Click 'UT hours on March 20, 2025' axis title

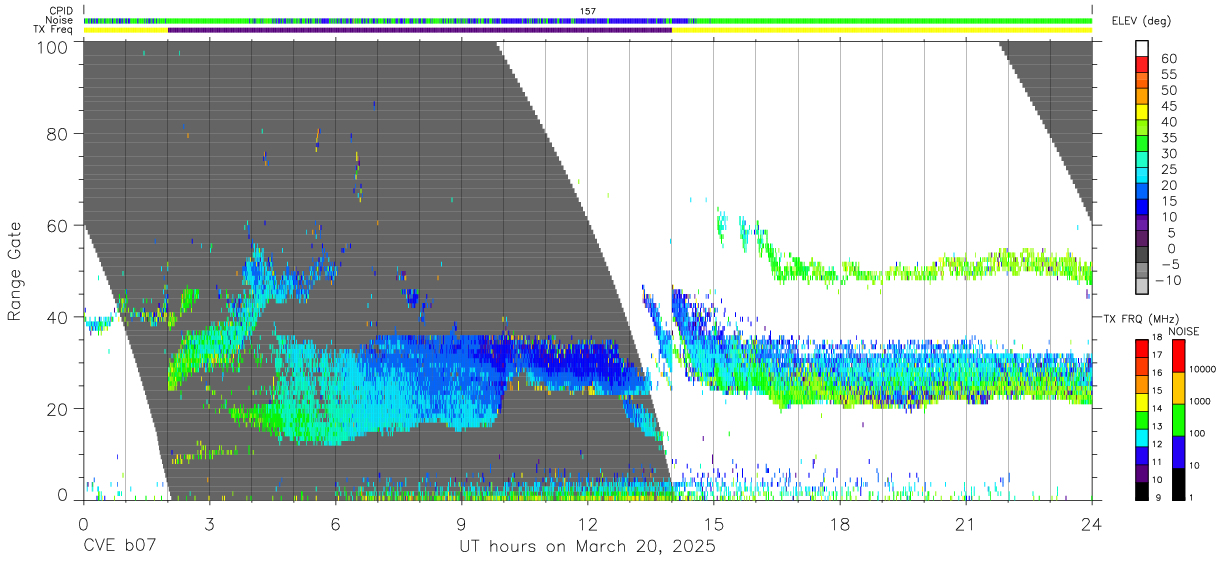coord(588,548)
